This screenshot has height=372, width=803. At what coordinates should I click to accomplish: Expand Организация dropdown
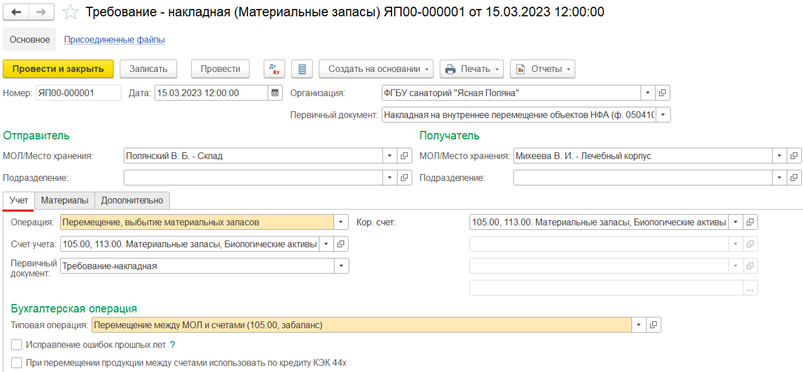pyautogui.click(x=648, y=93)
